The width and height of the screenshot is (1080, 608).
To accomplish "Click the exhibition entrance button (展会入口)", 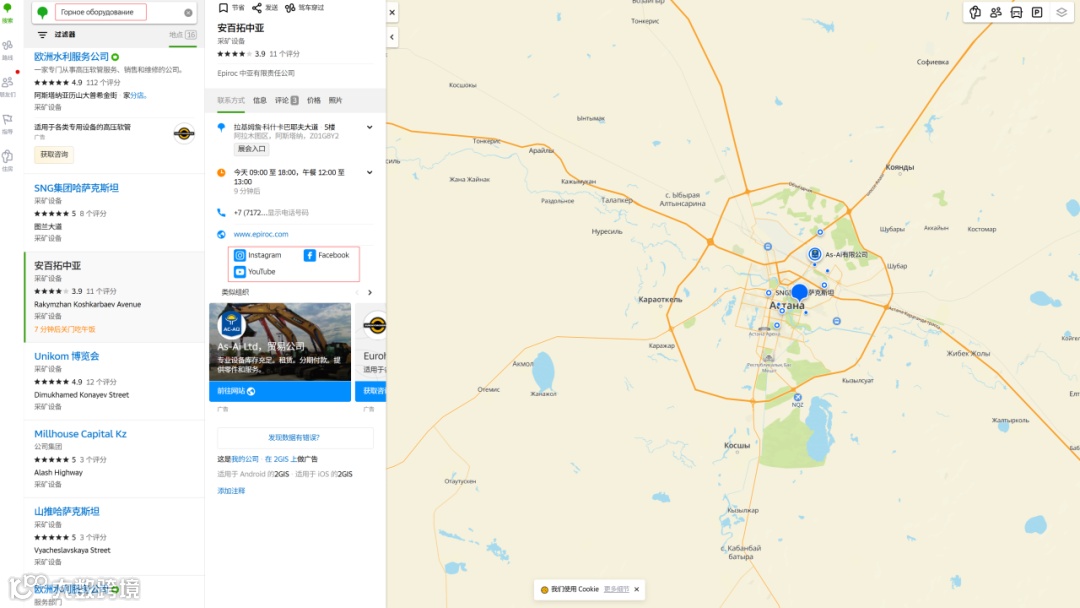I will pyautogui.click(x=251, y=149).
